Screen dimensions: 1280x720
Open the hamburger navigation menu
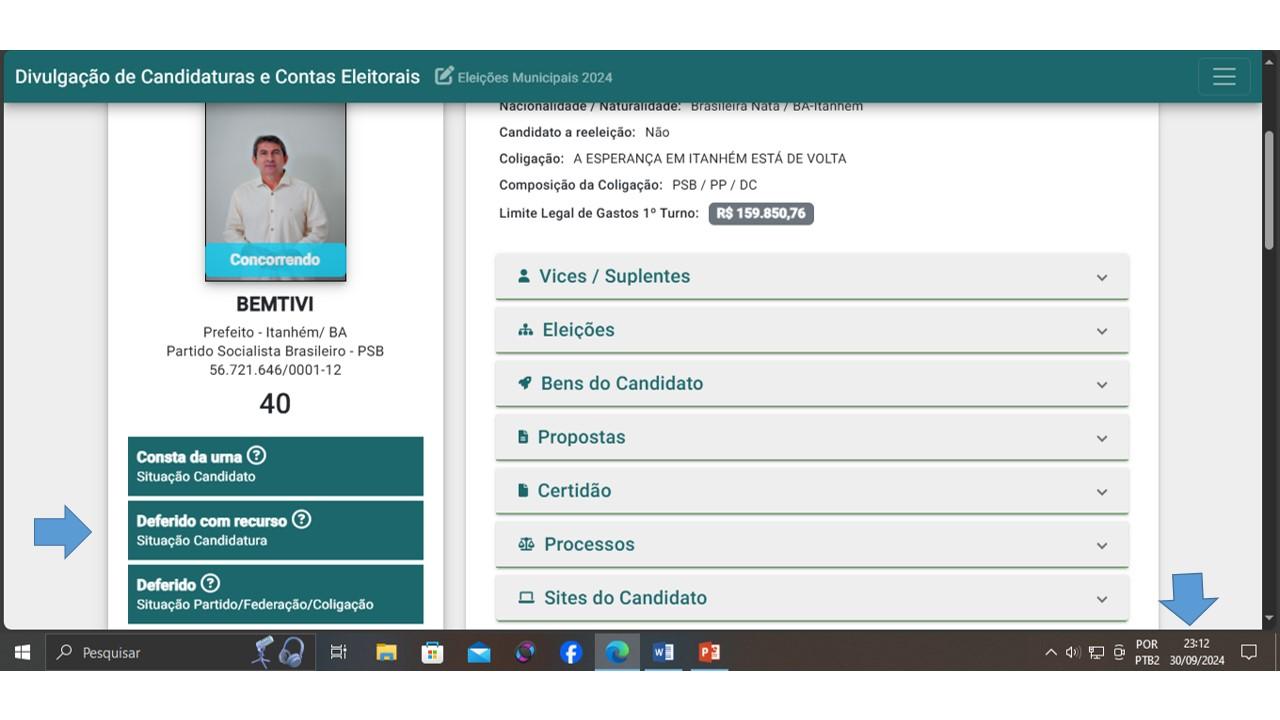coord(1224,77)
